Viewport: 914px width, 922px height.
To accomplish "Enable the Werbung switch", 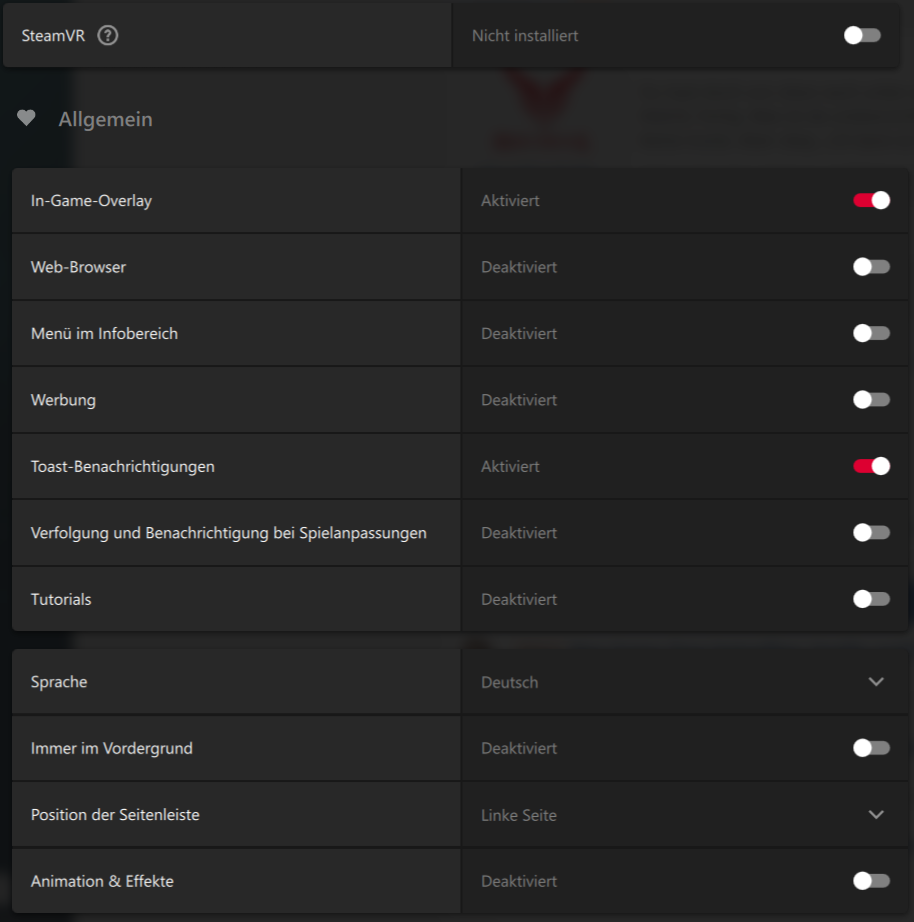I will pyautogui.click(x=870, y=399).
